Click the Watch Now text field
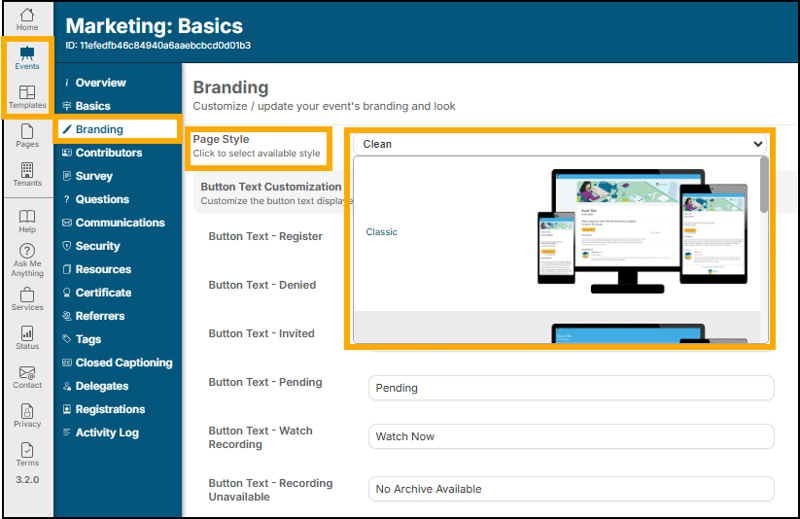The width and height of the screenshot is (800, 519). point(571,437)
